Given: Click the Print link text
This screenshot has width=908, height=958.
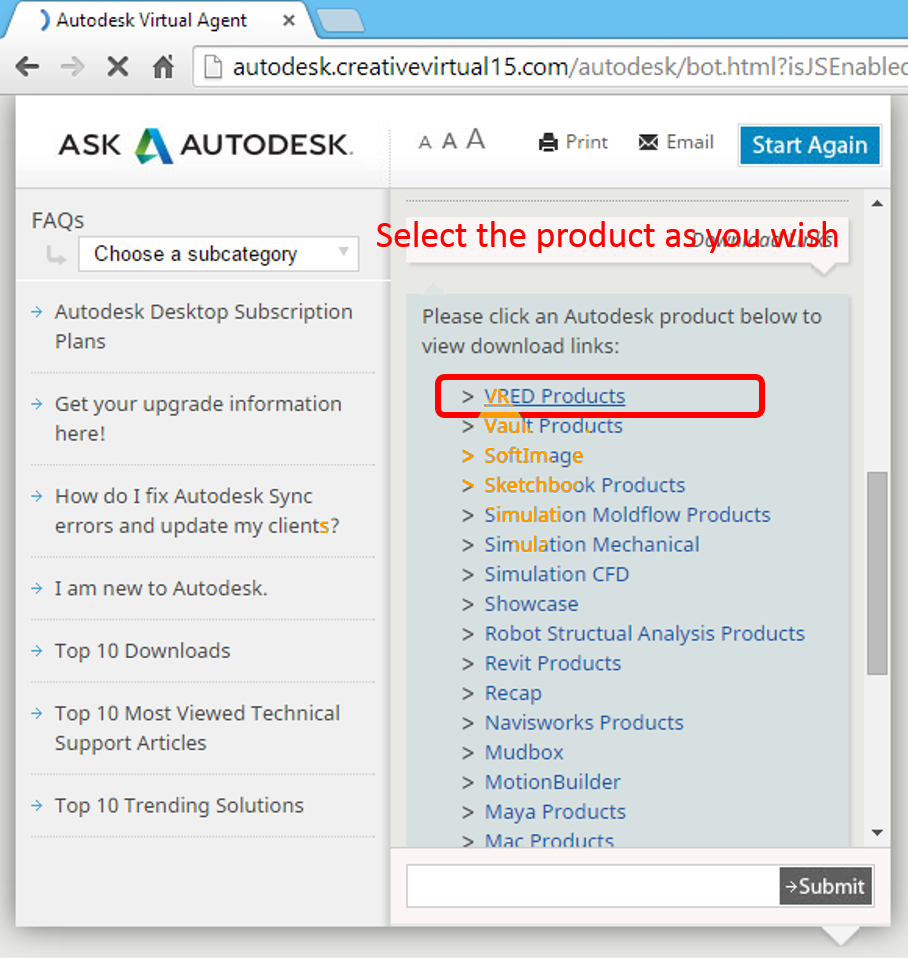Looking at the screenshot, I should (x=587, y=142).
